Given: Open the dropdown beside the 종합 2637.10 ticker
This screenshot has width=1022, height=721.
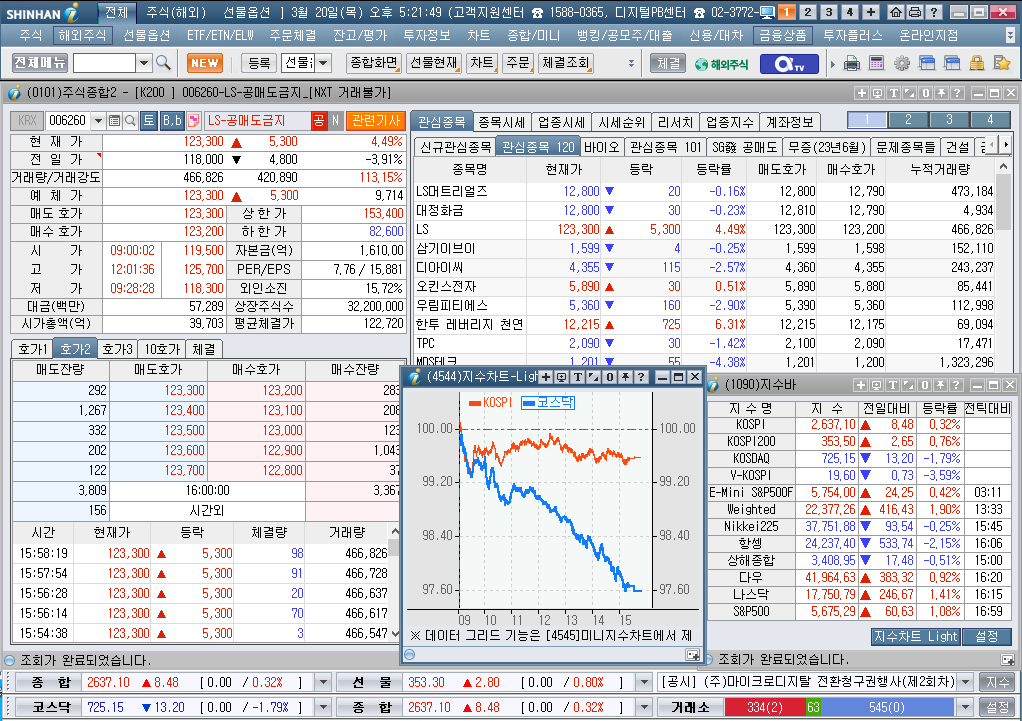Looking at the screenshot, I should (323, 683).
